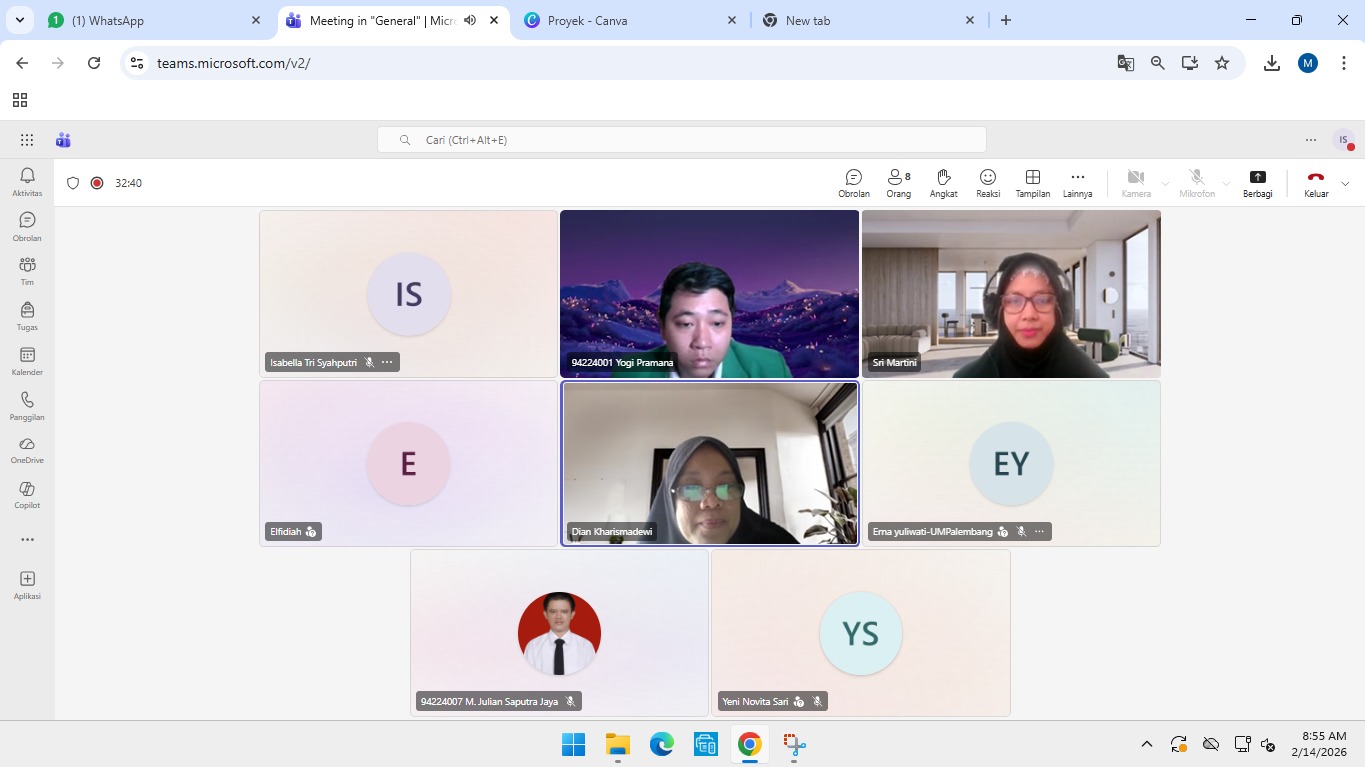This screenshot has height=767, width=1365.
Task: Expand the Kamera options dropdown arrow
Action: coord(1165,184)
